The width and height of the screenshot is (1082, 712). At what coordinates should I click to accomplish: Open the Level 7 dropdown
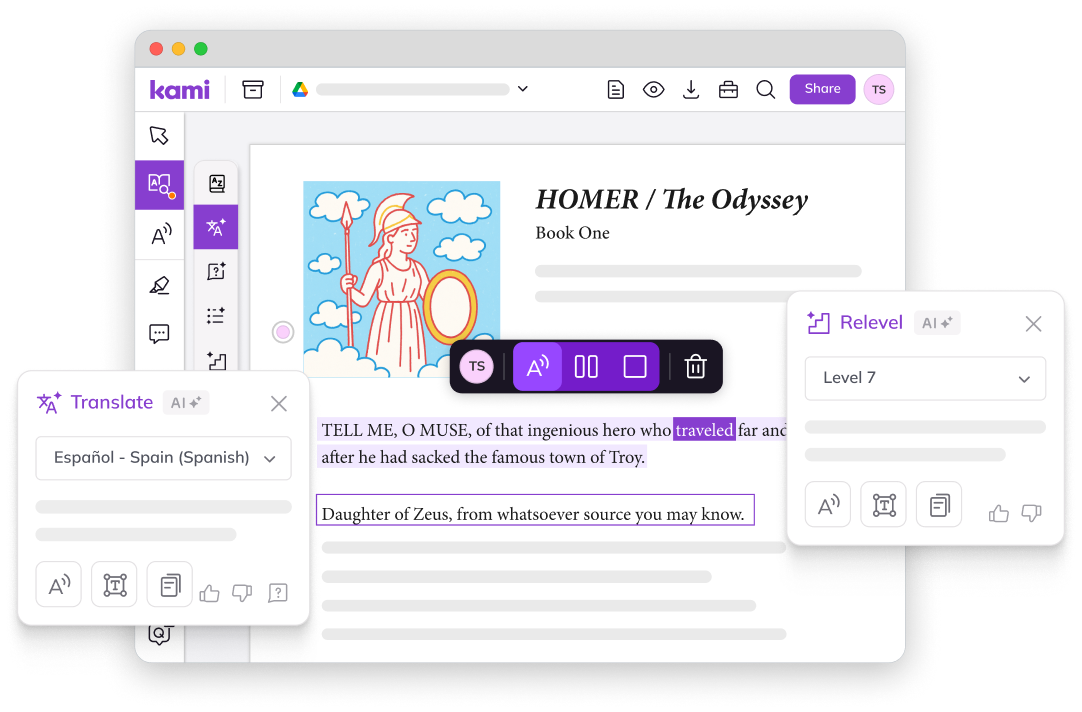pos(925,378)
